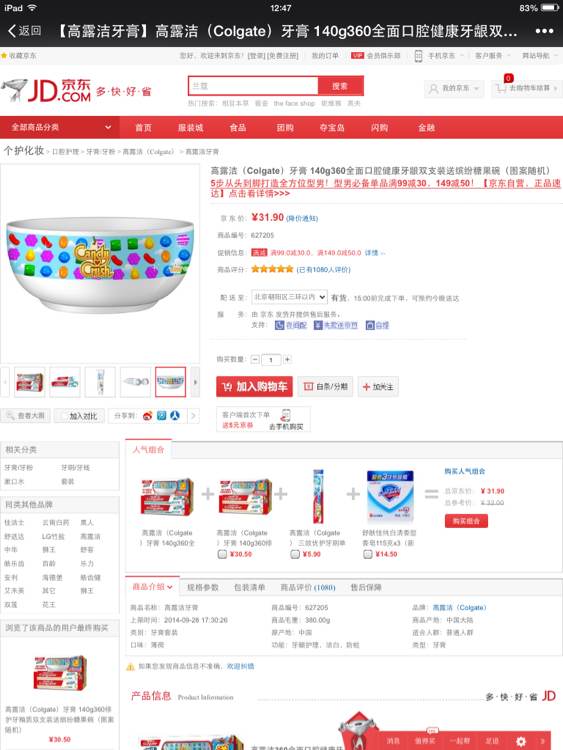
Task: Click the plus icon to increase quantity
Action: pos(287,359)
